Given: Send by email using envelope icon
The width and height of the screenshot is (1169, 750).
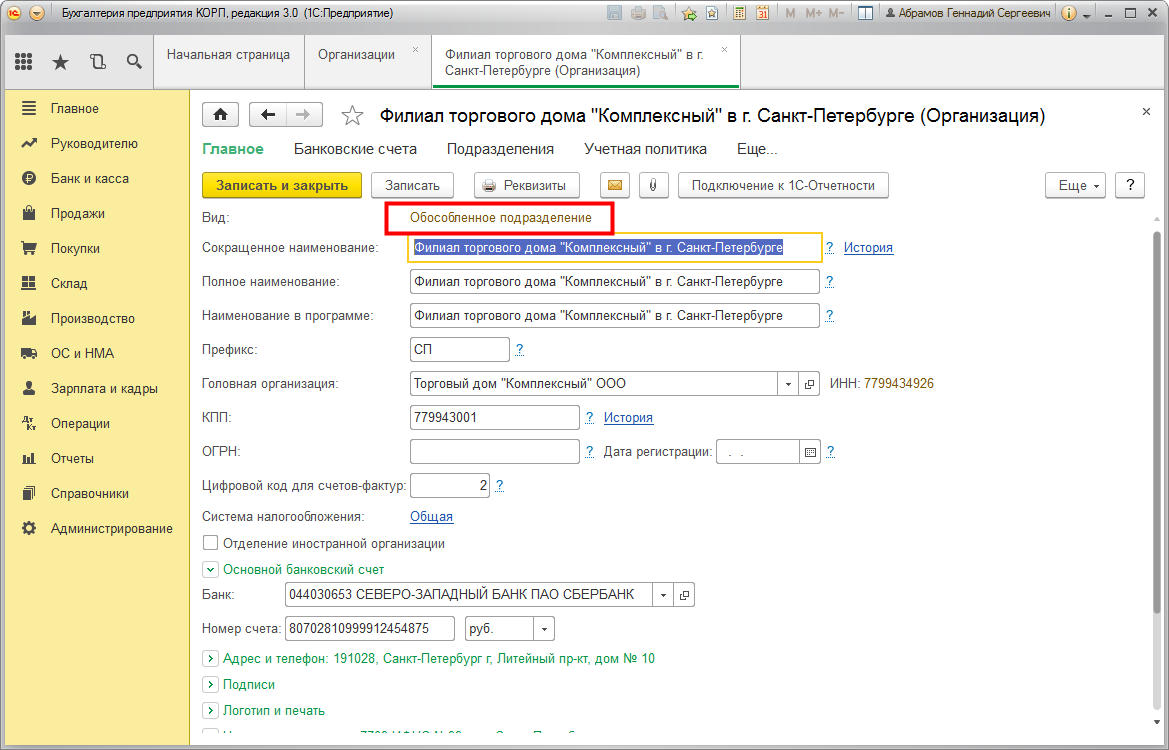Looking at the screenshot, I should coord(615,185).
